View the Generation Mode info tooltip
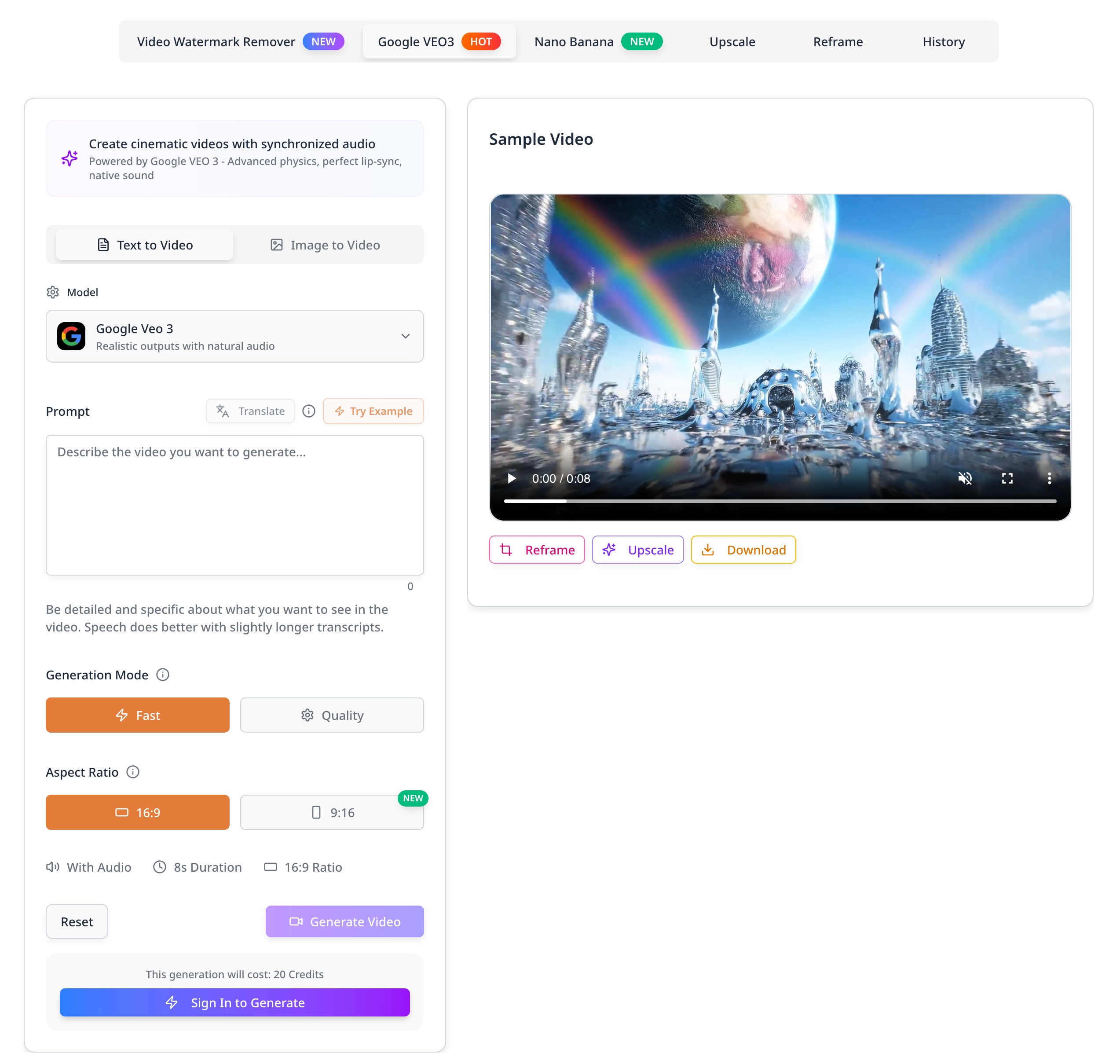 163,675
